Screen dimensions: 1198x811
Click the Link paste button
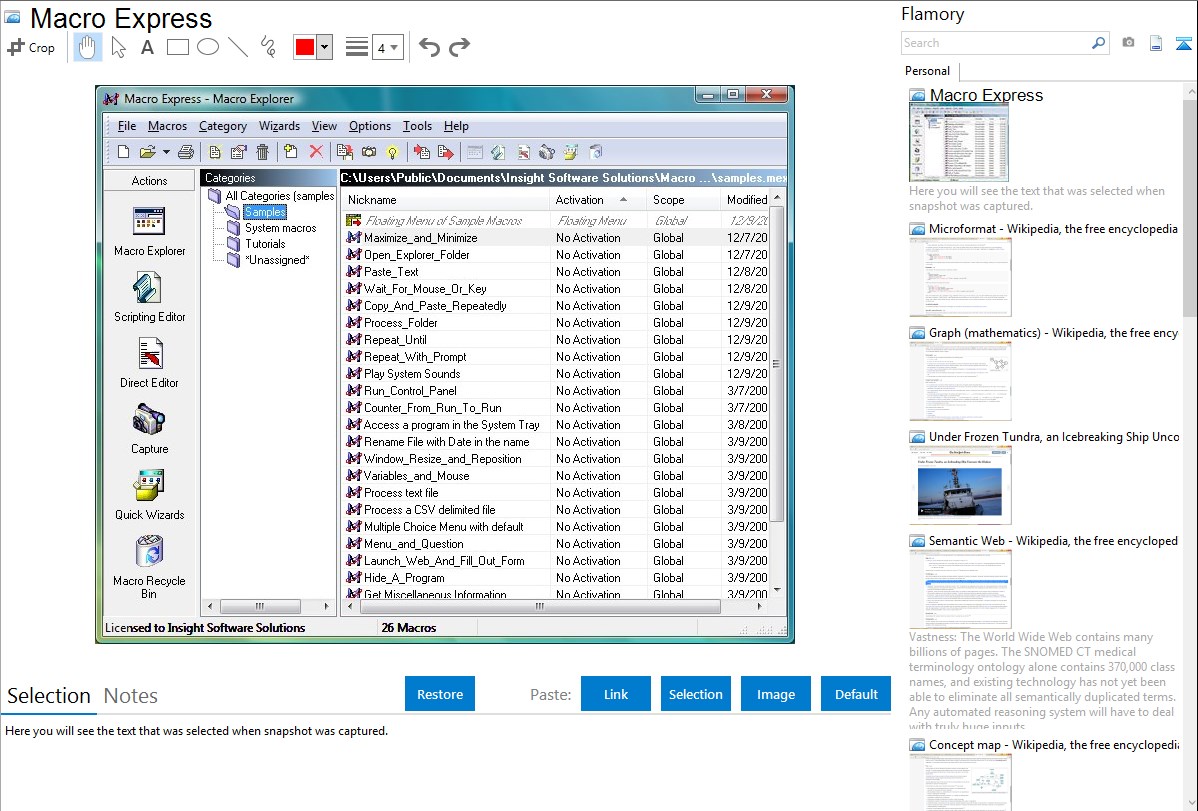616,694
